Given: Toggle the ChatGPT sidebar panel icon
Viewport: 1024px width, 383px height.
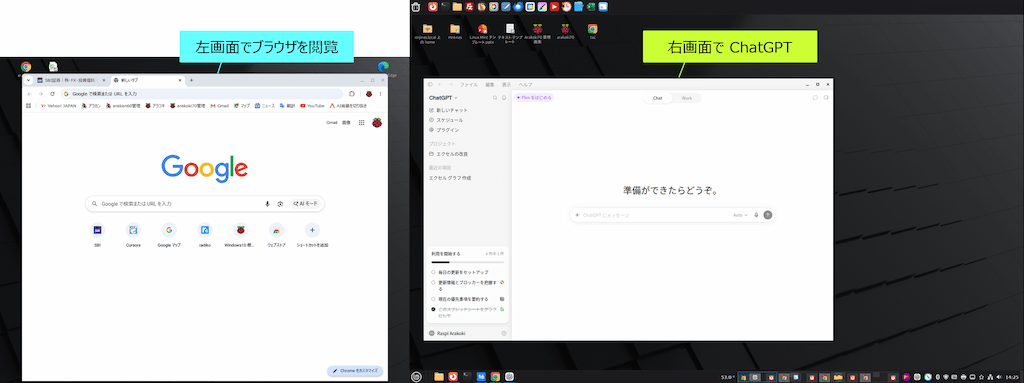Looking at the screenshot, I should coord(430,84).
